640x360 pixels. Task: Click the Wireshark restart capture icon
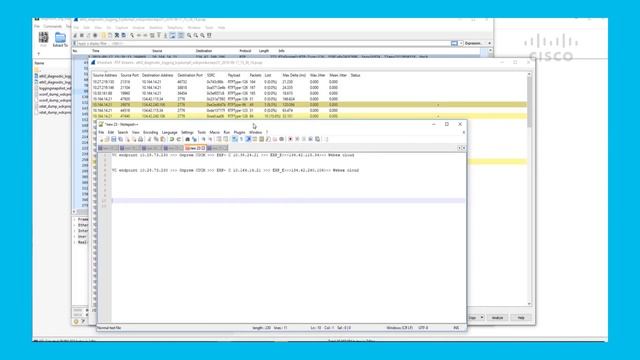(x=88, y=36)
